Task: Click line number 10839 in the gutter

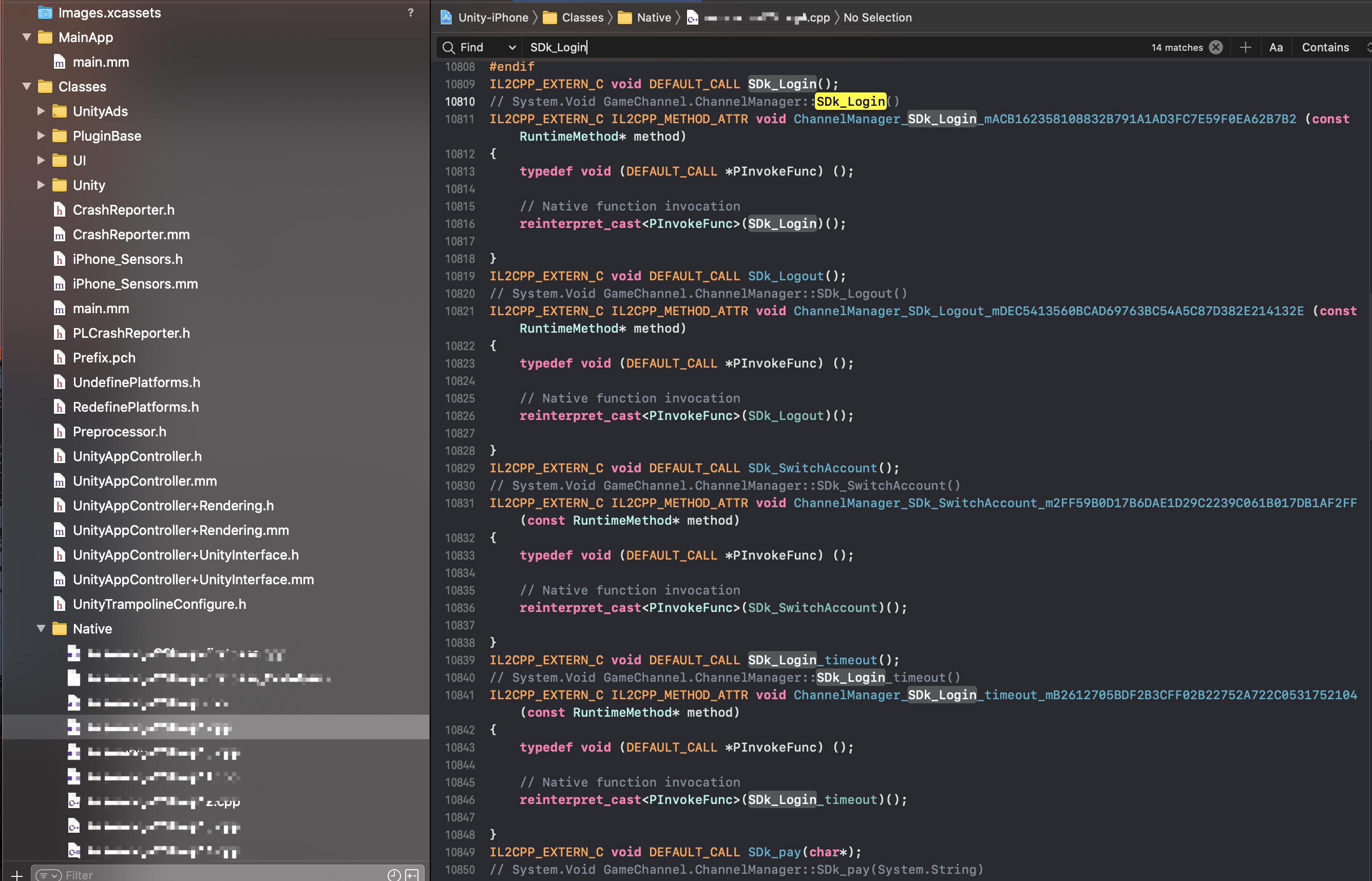Action: (460, 660)
